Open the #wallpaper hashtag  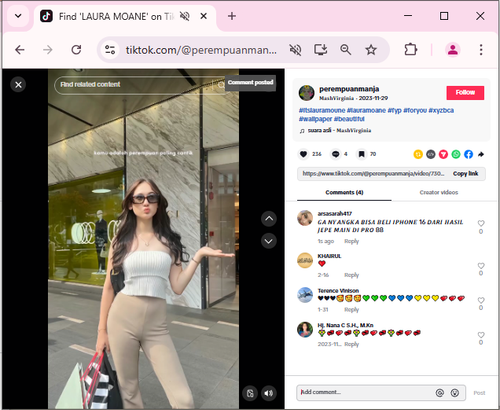click(x=315, y=119)
